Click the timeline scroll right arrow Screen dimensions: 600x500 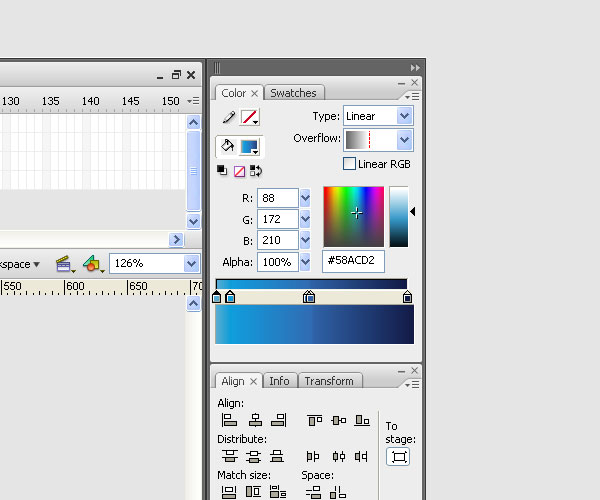pos(176,239)
